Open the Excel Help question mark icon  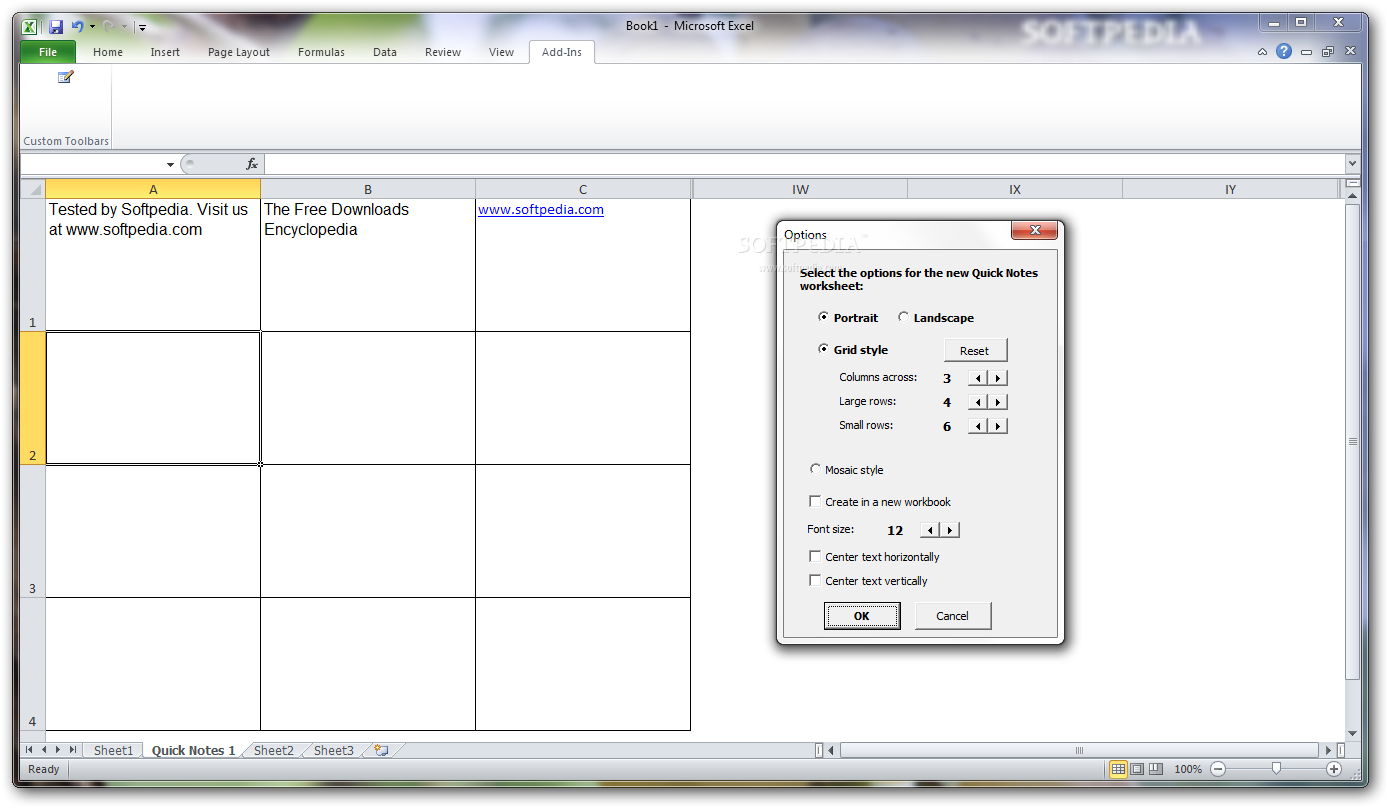1284,52
